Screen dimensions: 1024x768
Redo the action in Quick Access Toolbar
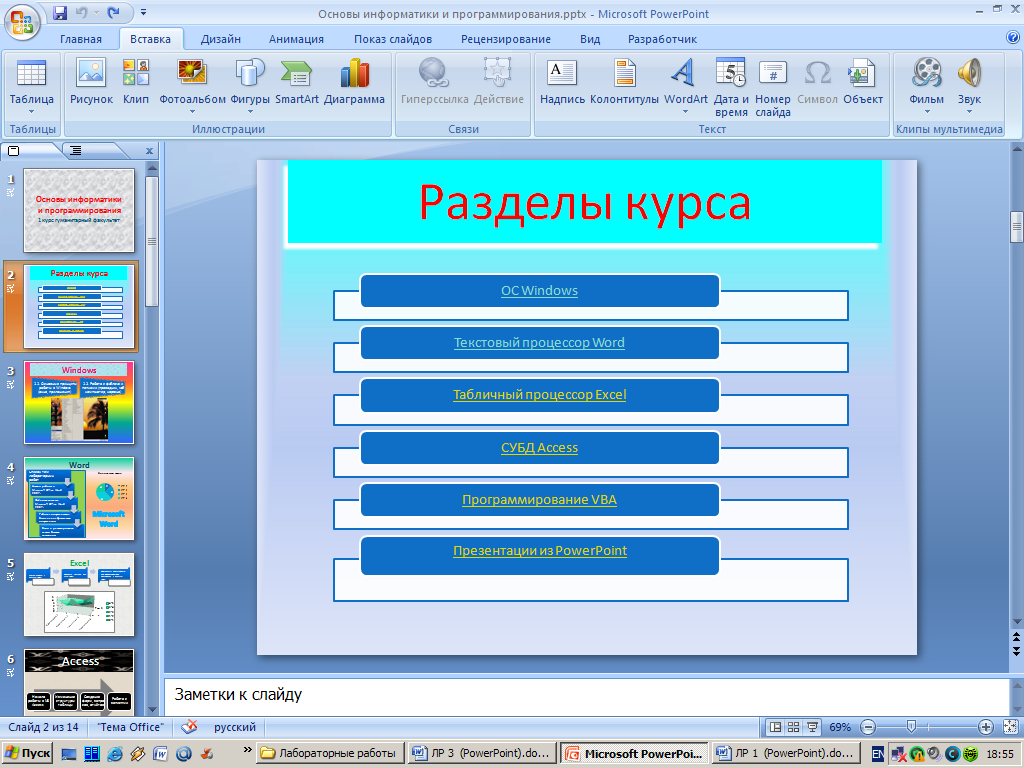[114, 12]
